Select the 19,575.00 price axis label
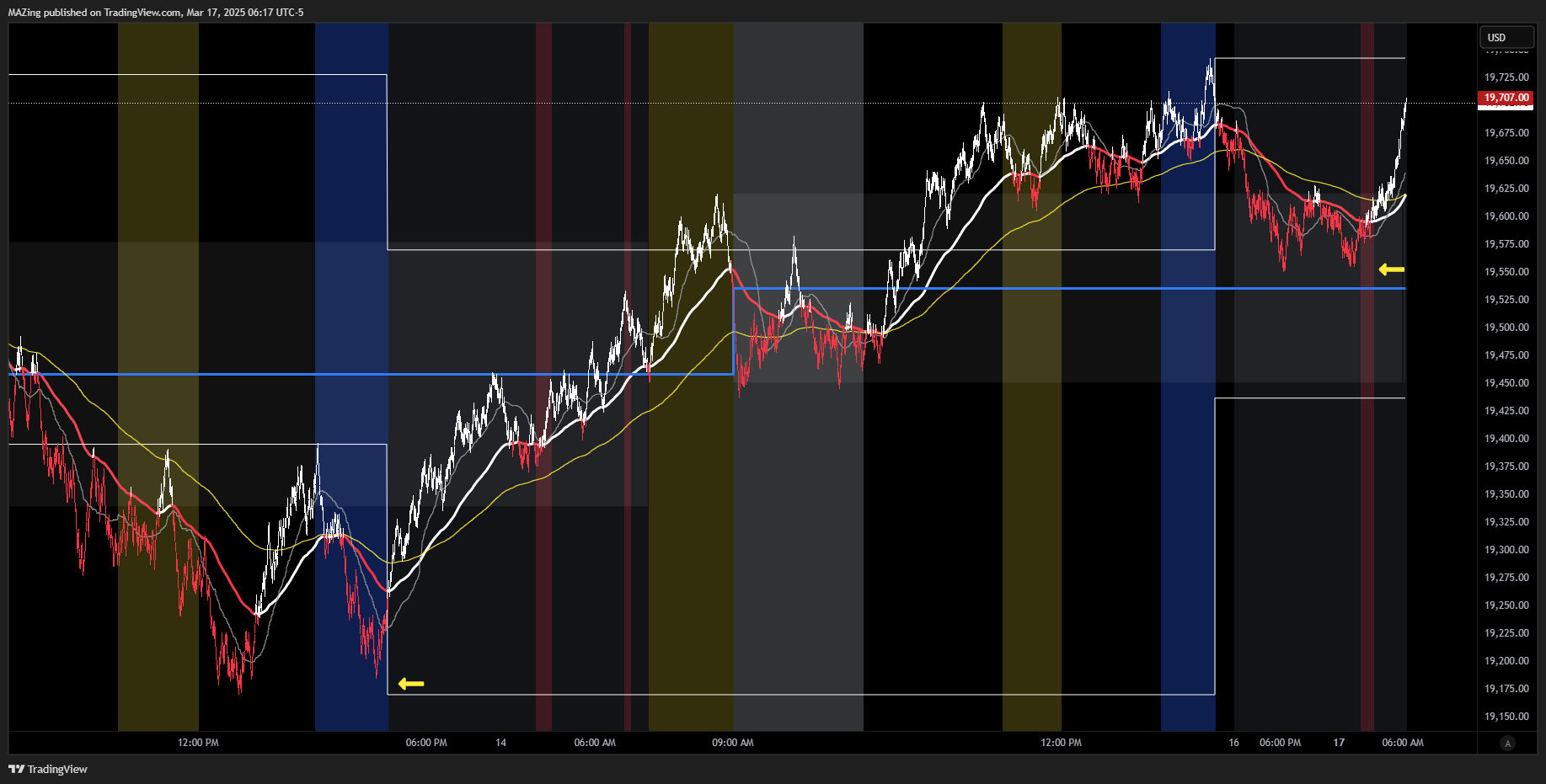Screen dimensions: 1546x784 pyautogui.click(x=1506, y=244)
